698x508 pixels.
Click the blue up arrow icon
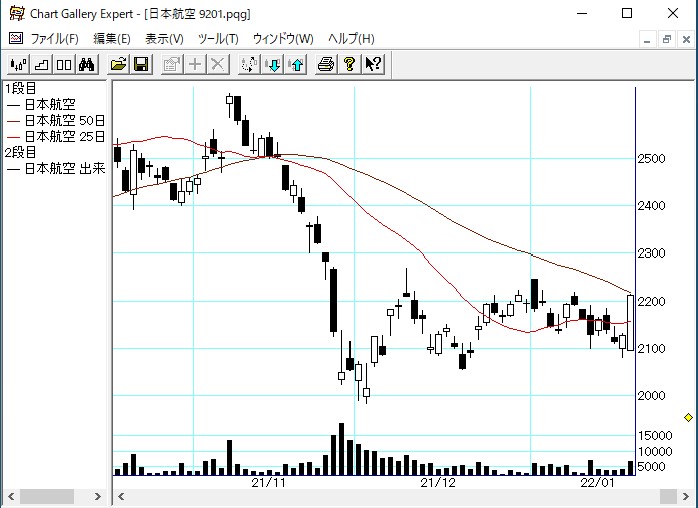pyautogui.click(x=296, y=65)
